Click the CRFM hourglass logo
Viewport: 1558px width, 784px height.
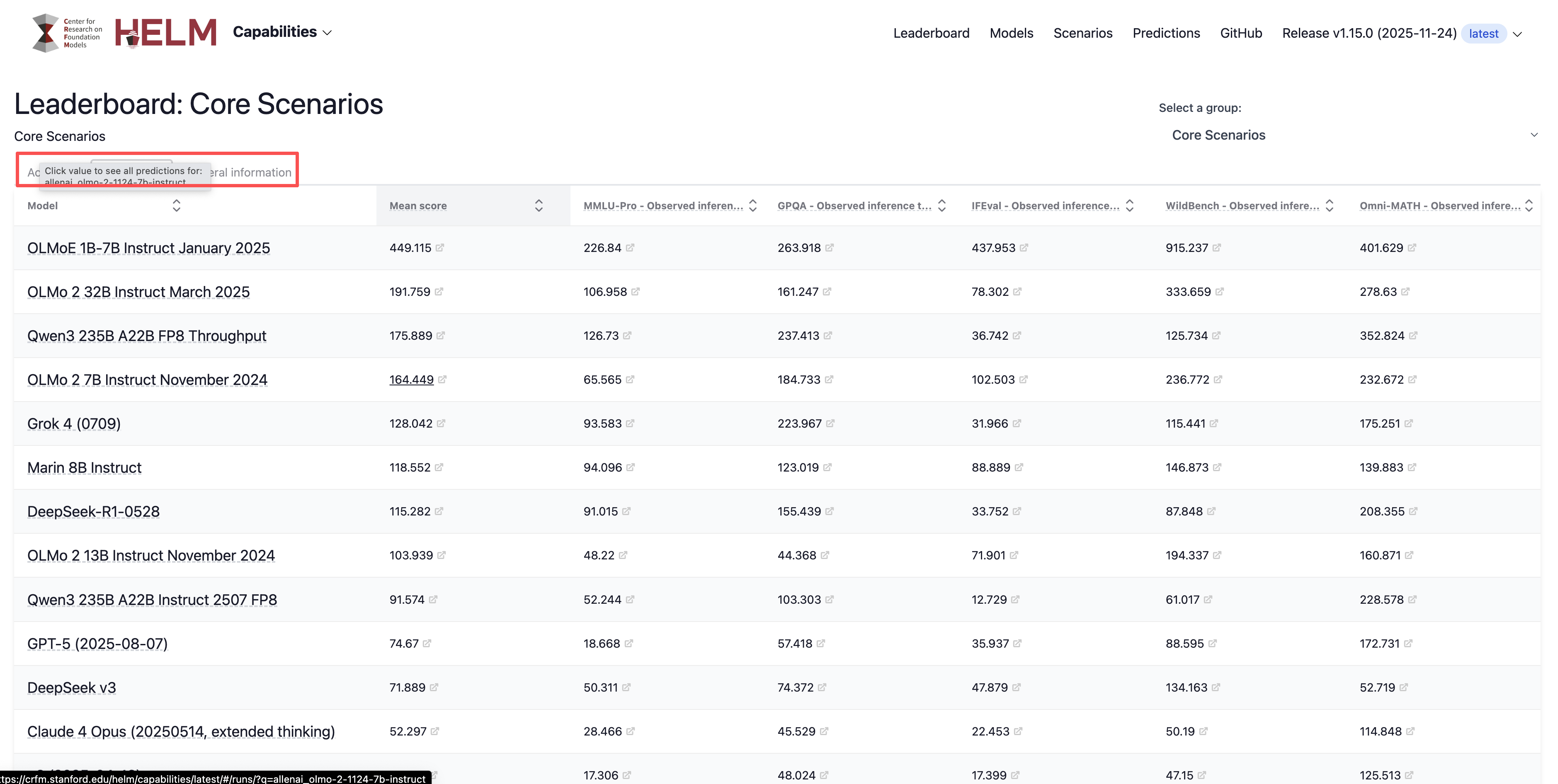pos(45,33)
